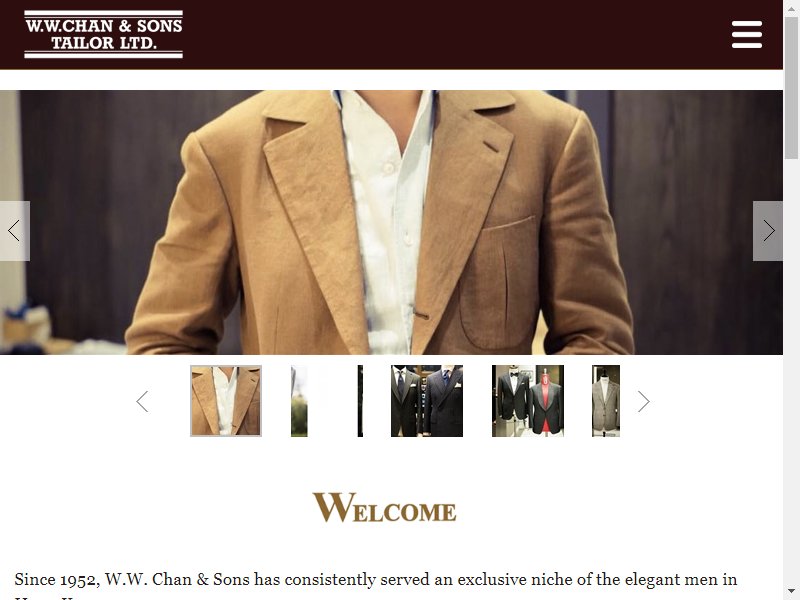Go to next set of thumbnails
The width and height of the screenshot is (800, 600).
(x=643, y=402)
